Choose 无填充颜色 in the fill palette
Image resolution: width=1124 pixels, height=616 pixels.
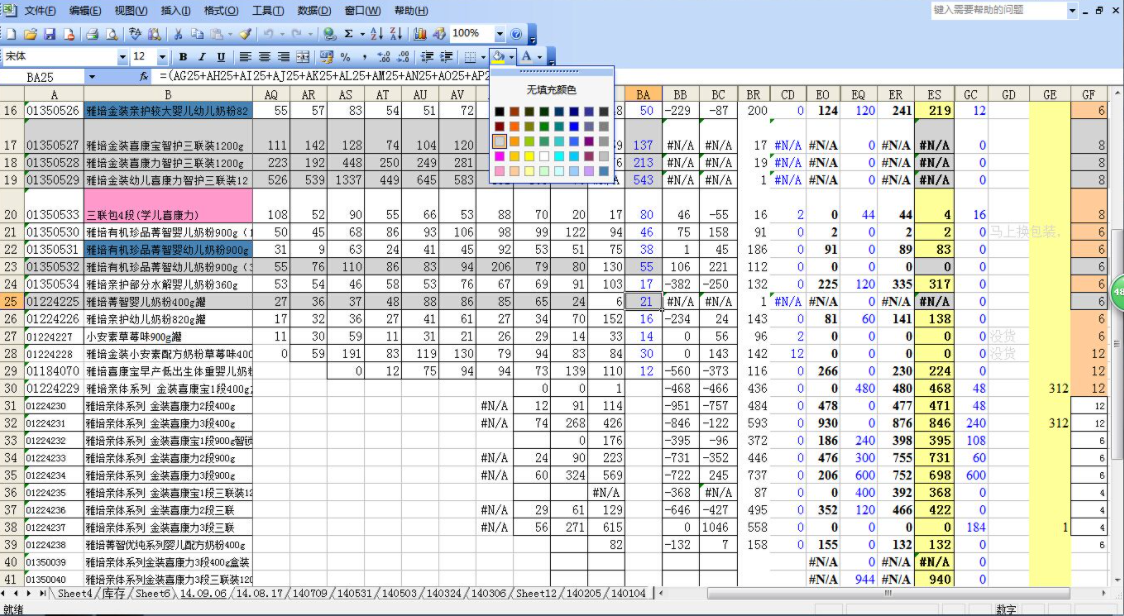click(553, 88)
